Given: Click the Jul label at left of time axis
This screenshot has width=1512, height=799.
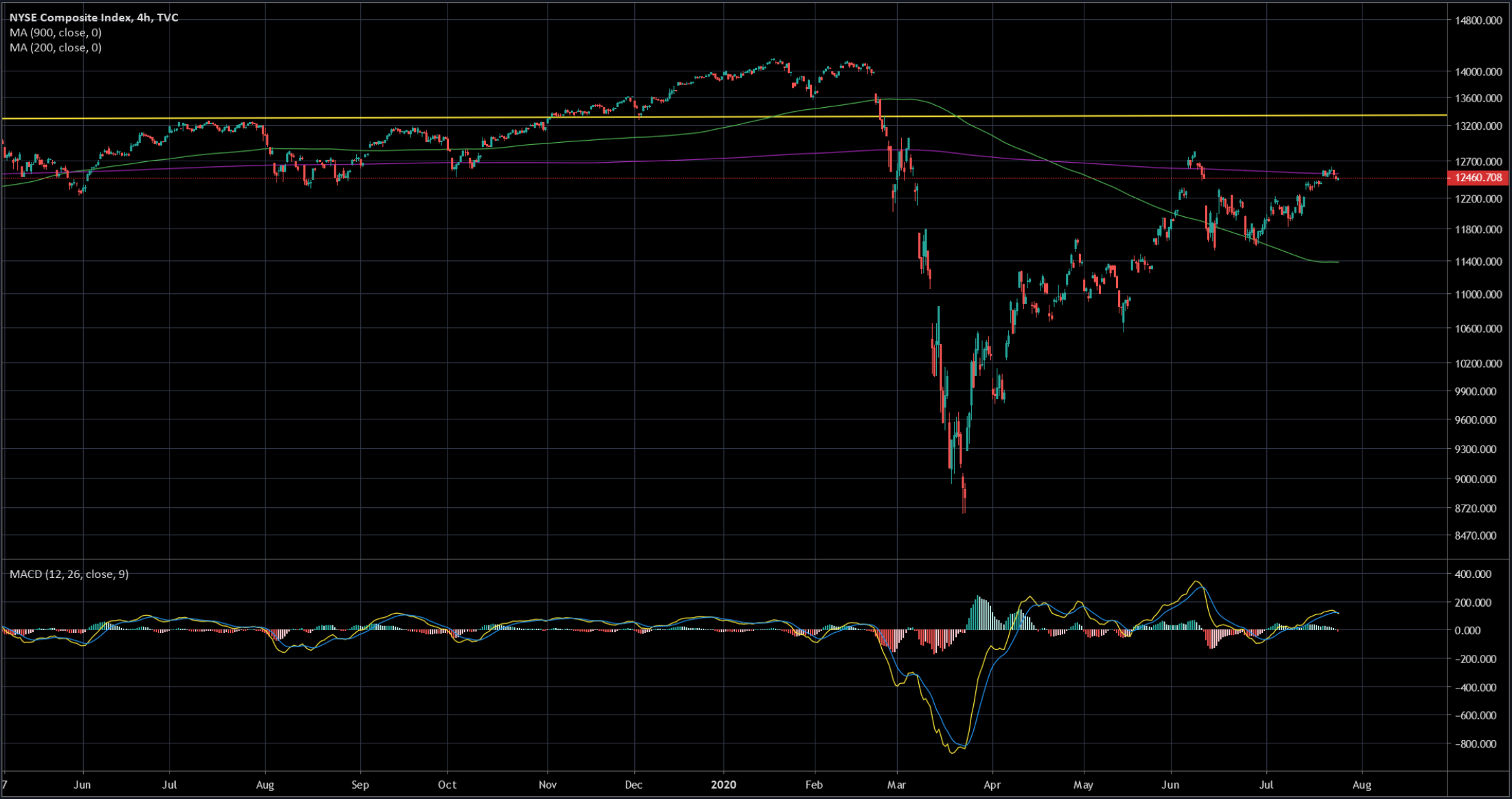Looking at the screenshot, I should 170,785.
